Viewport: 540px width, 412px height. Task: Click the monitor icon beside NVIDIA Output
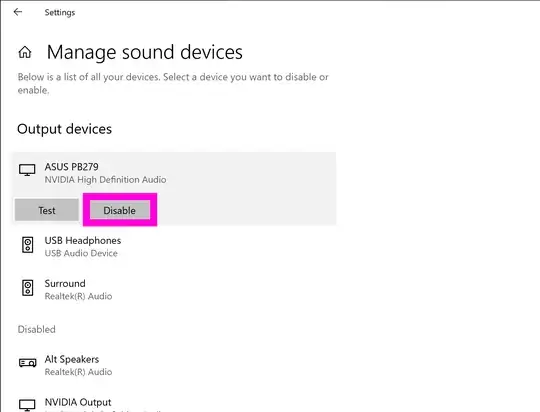pos(27,405)
